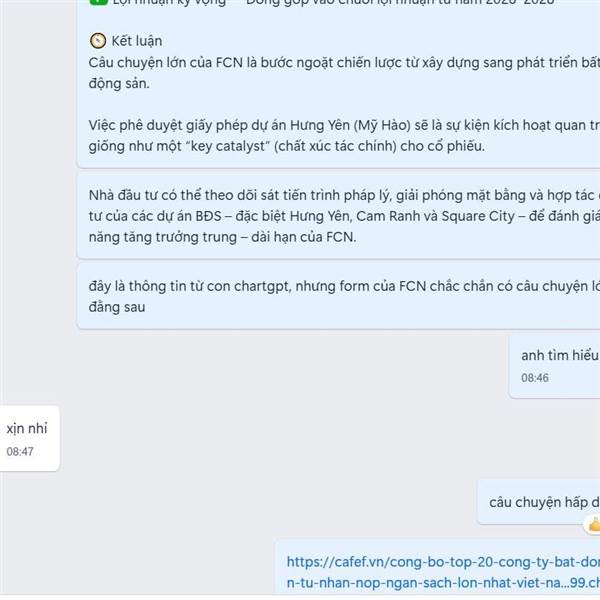Click 'Square City' in the investor message
The image size is (600, 600).
coord(478,216)
